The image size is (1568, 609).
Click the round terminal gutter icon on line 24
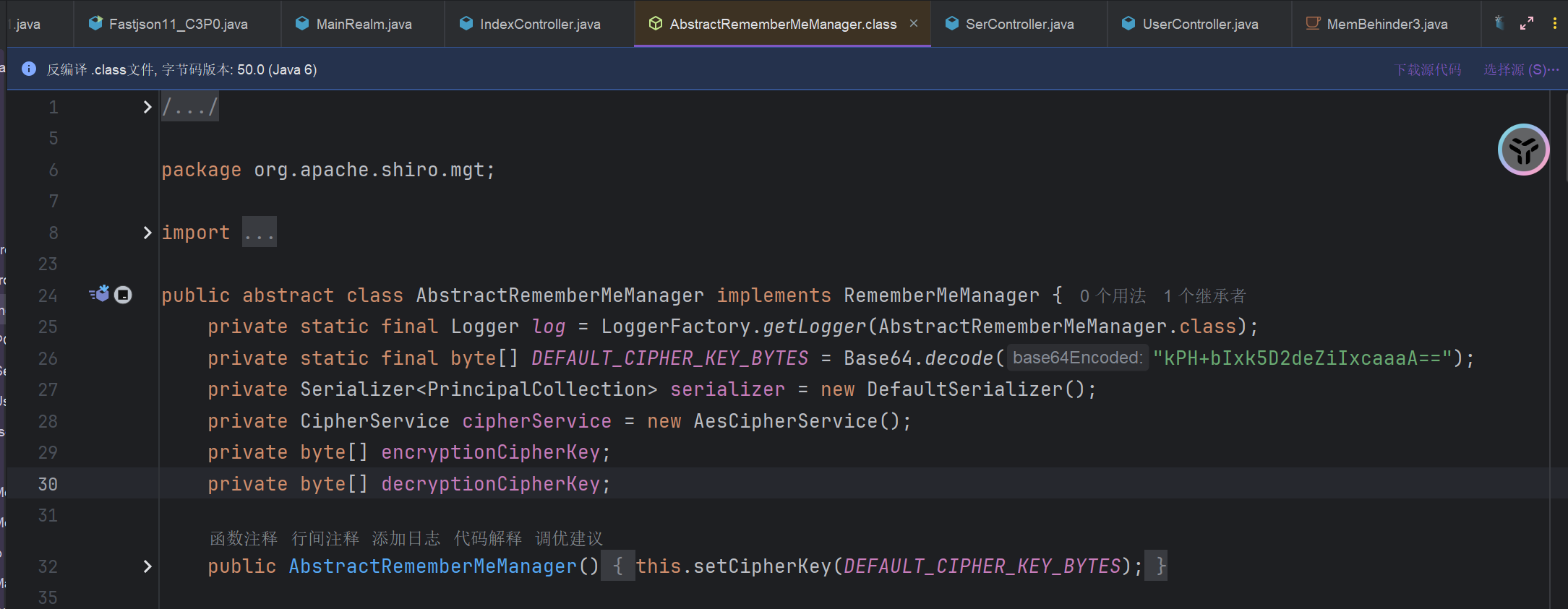click(124, 295)
